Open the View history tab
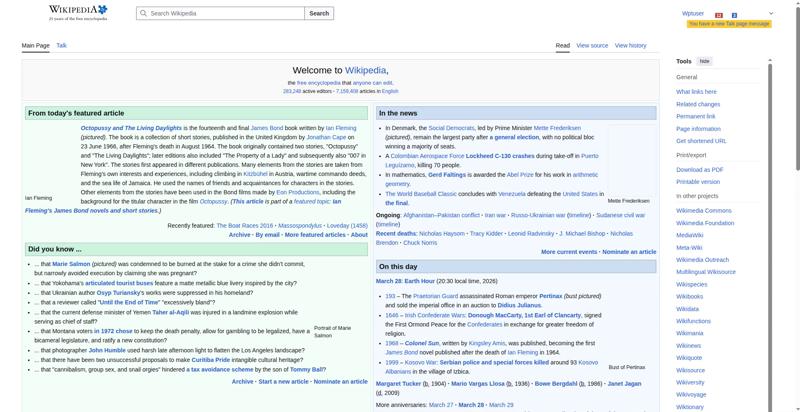 tap(630, 45)
